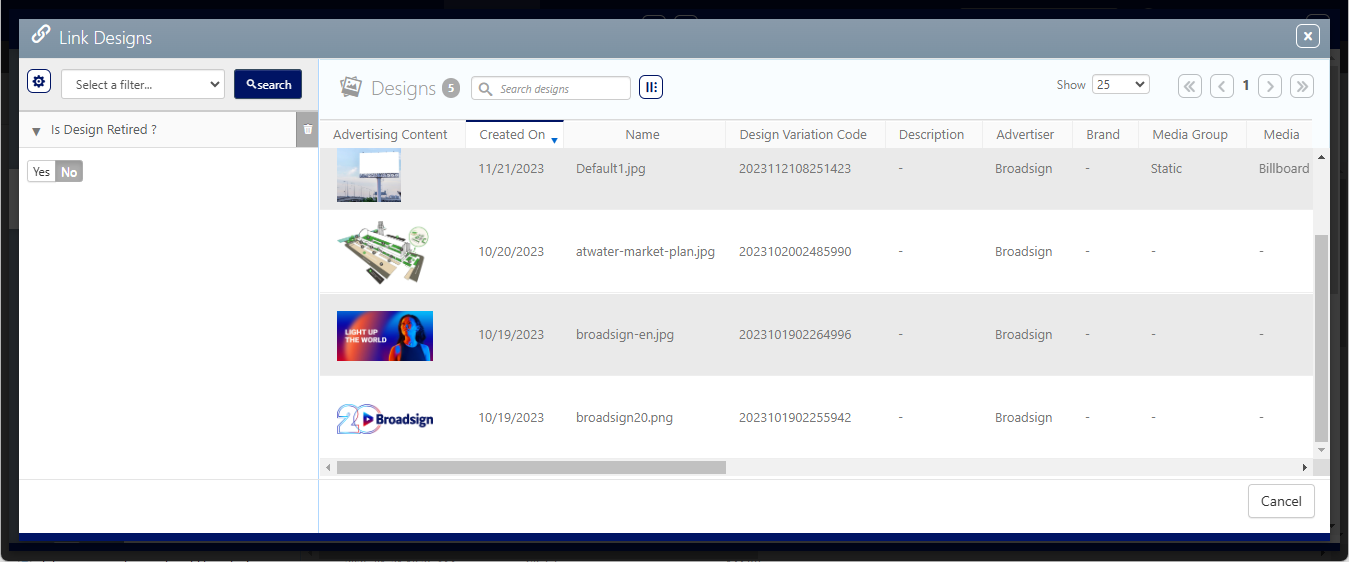Viewport: 1349px width, 562px height.
Task: Delete the Is Design Retired filter
Action: (x=308, y=130)
